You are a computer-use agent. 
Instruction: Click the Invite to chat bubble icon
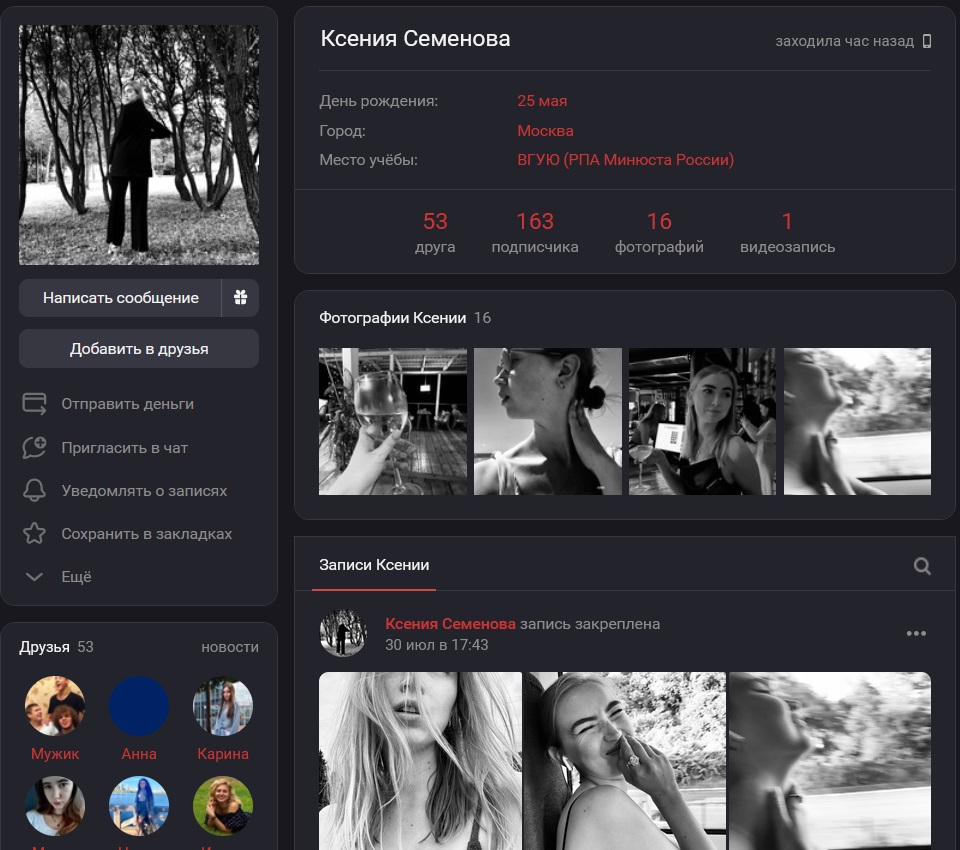tap(34, 448)
